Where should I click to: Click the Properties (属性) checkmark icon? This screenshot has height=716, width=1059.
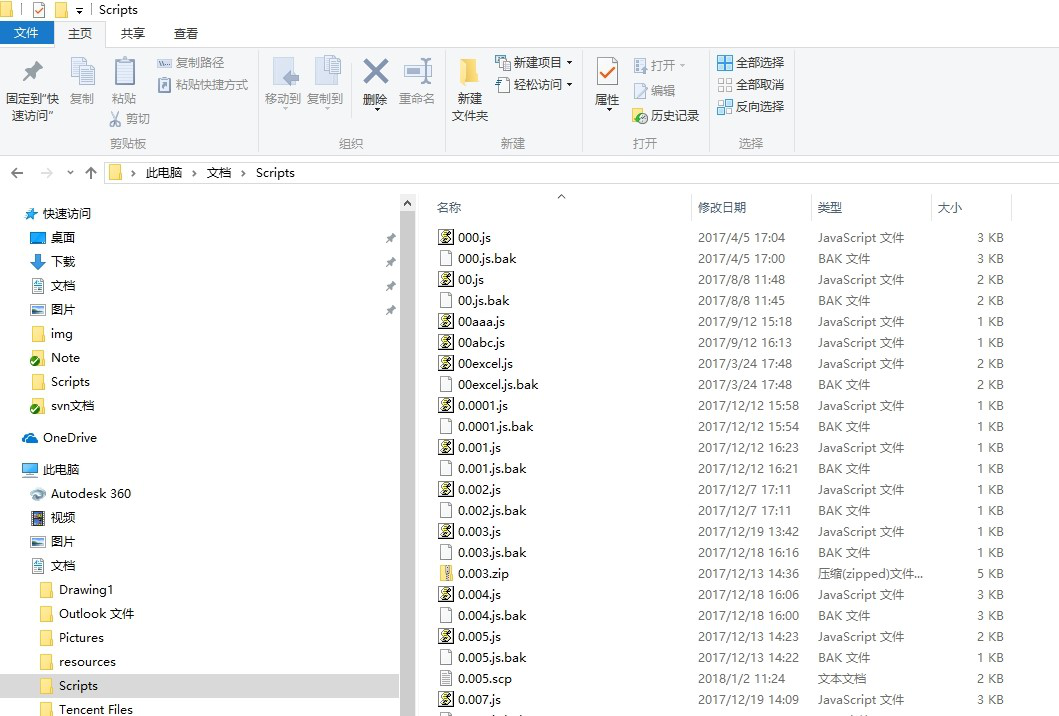coord(607,73)
